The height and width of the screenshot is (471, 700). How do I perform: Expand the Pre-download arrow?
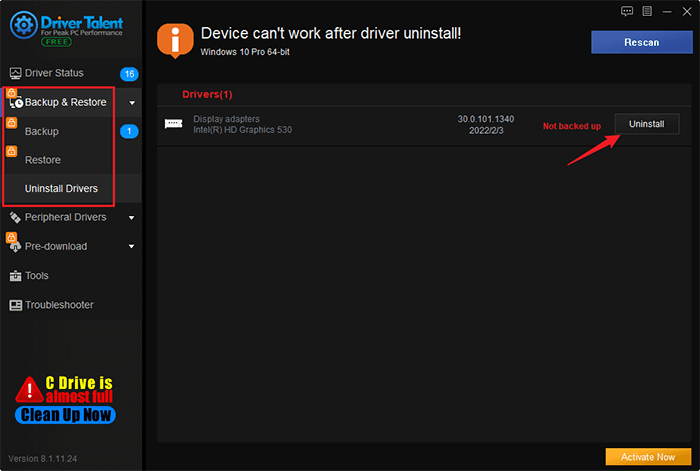(x=132, y=246)
